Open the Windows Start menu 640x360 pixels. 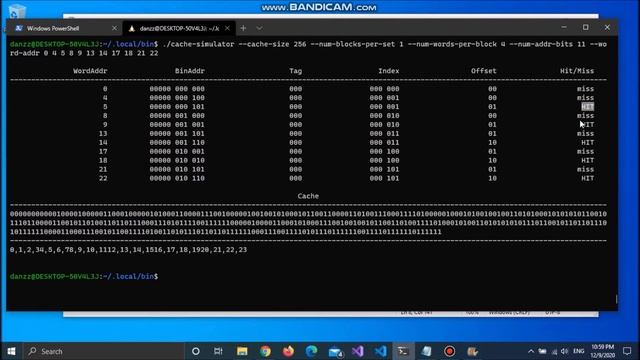click(11, 351)
